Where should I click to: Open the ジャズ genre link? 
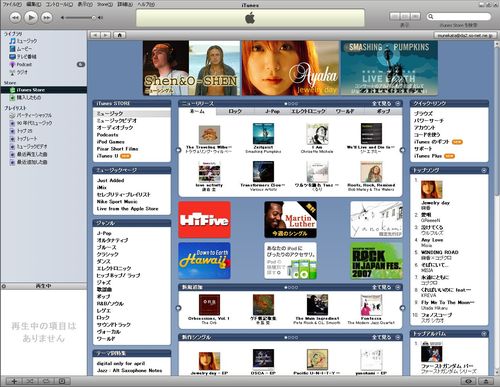coord(104,282)
